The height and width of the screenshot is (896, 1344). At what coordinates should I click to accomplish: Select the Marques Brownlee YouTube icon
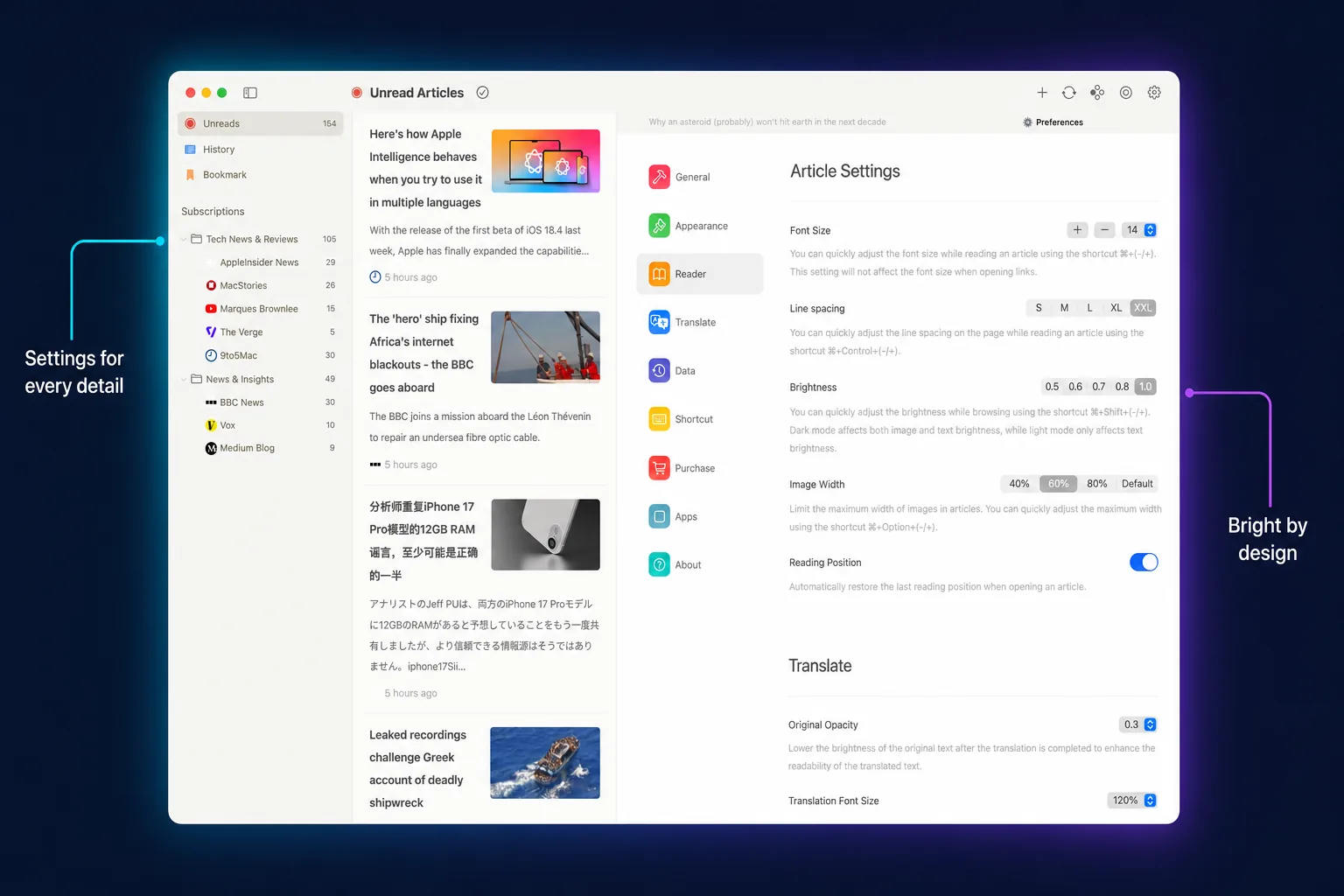click(211, 309)
